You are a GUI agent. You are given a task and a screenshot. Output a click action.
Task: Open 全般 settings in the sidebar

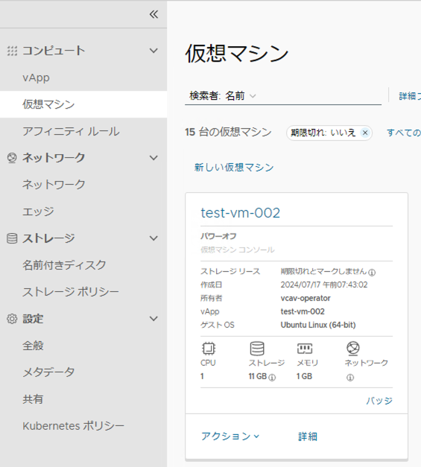(33, 346)
